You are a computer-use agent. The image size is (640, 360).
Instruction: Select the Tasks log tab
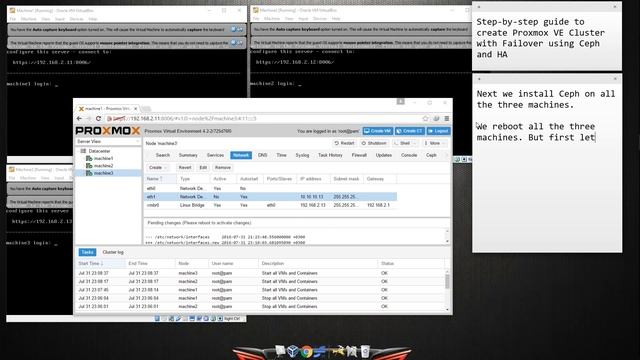pos(87,252)
